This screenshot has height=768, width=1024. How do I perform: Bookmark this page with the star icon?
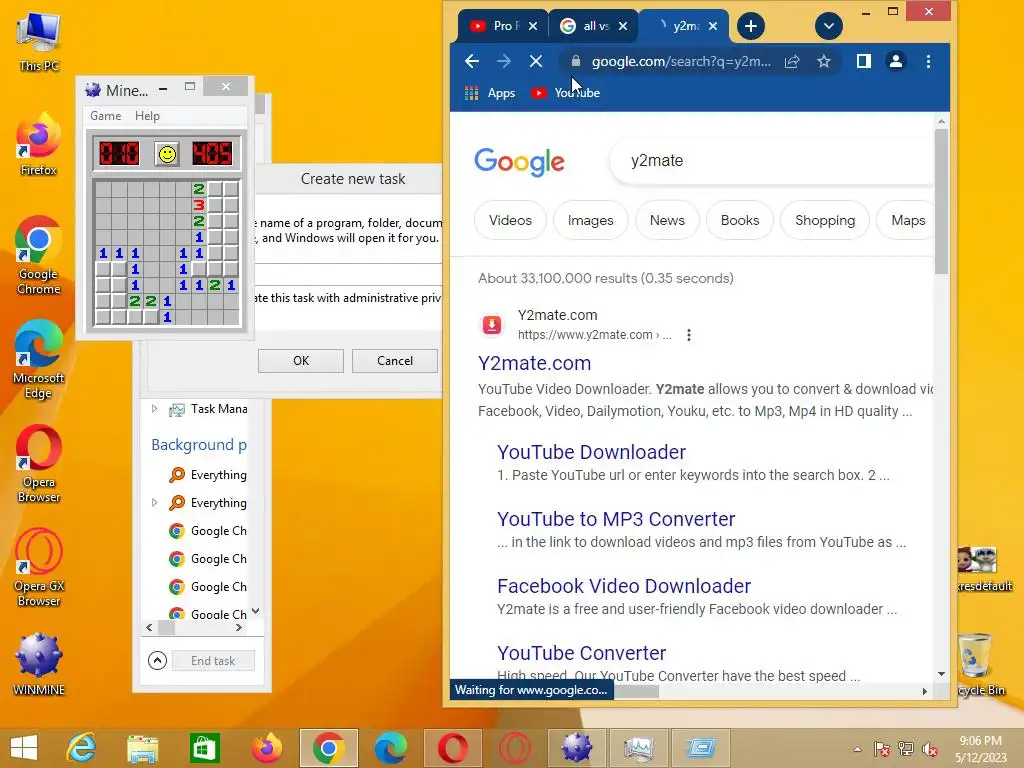coord(824,61)
